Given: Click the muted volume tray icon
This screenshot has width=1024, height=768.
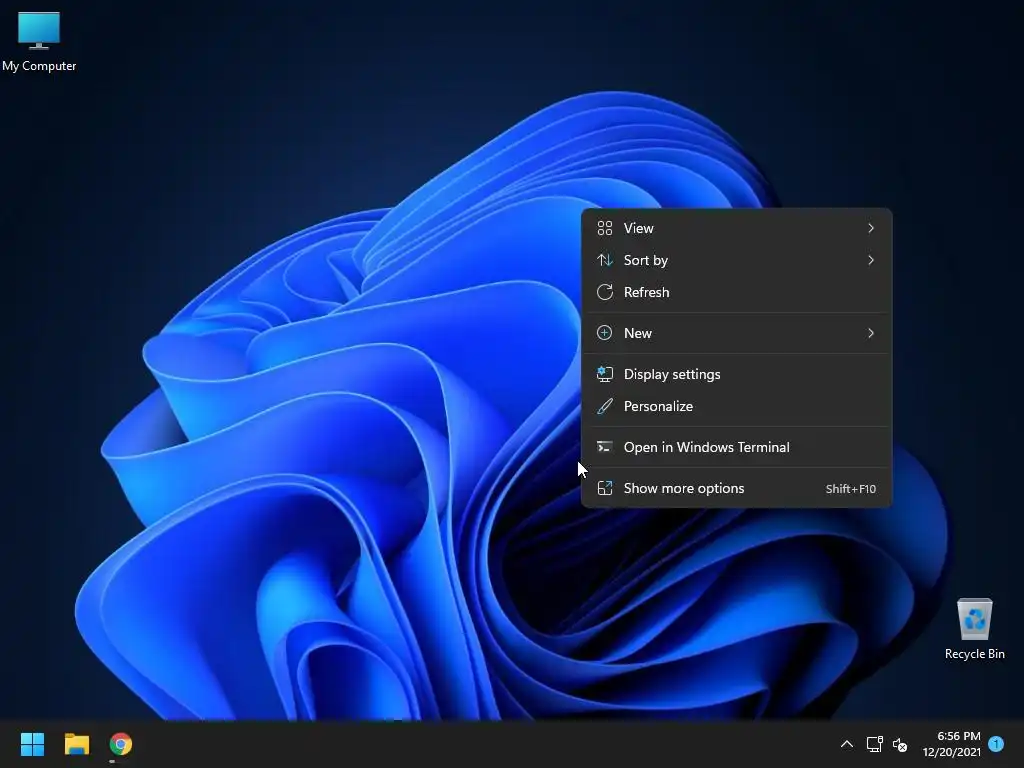Looking at the screenshot, I should [x=900, y=744].
